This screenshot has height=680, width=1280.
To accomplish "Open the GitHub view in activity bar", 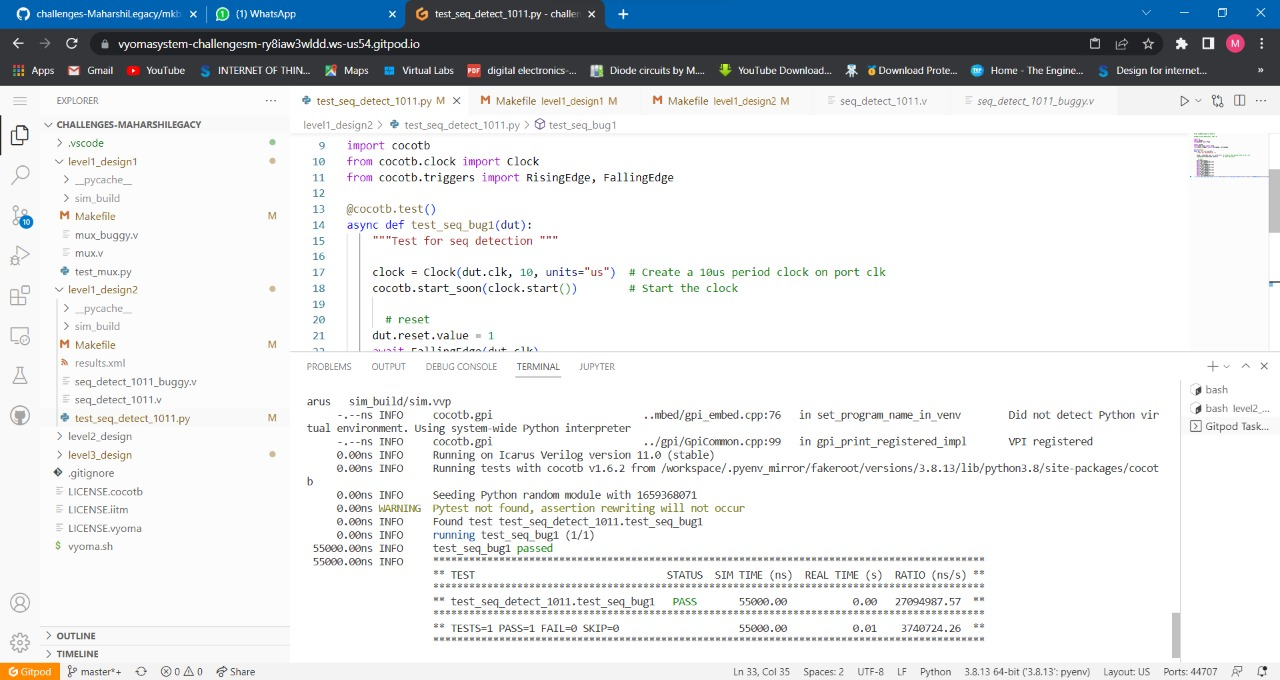I will click(19, 416).
